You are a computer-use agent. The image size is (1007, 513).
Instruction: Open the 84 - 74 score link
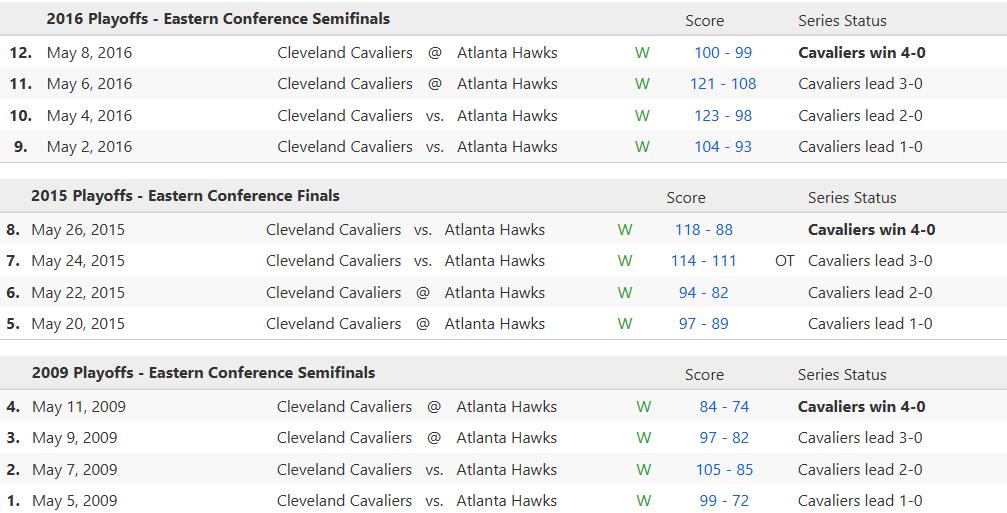click(723, 407)
